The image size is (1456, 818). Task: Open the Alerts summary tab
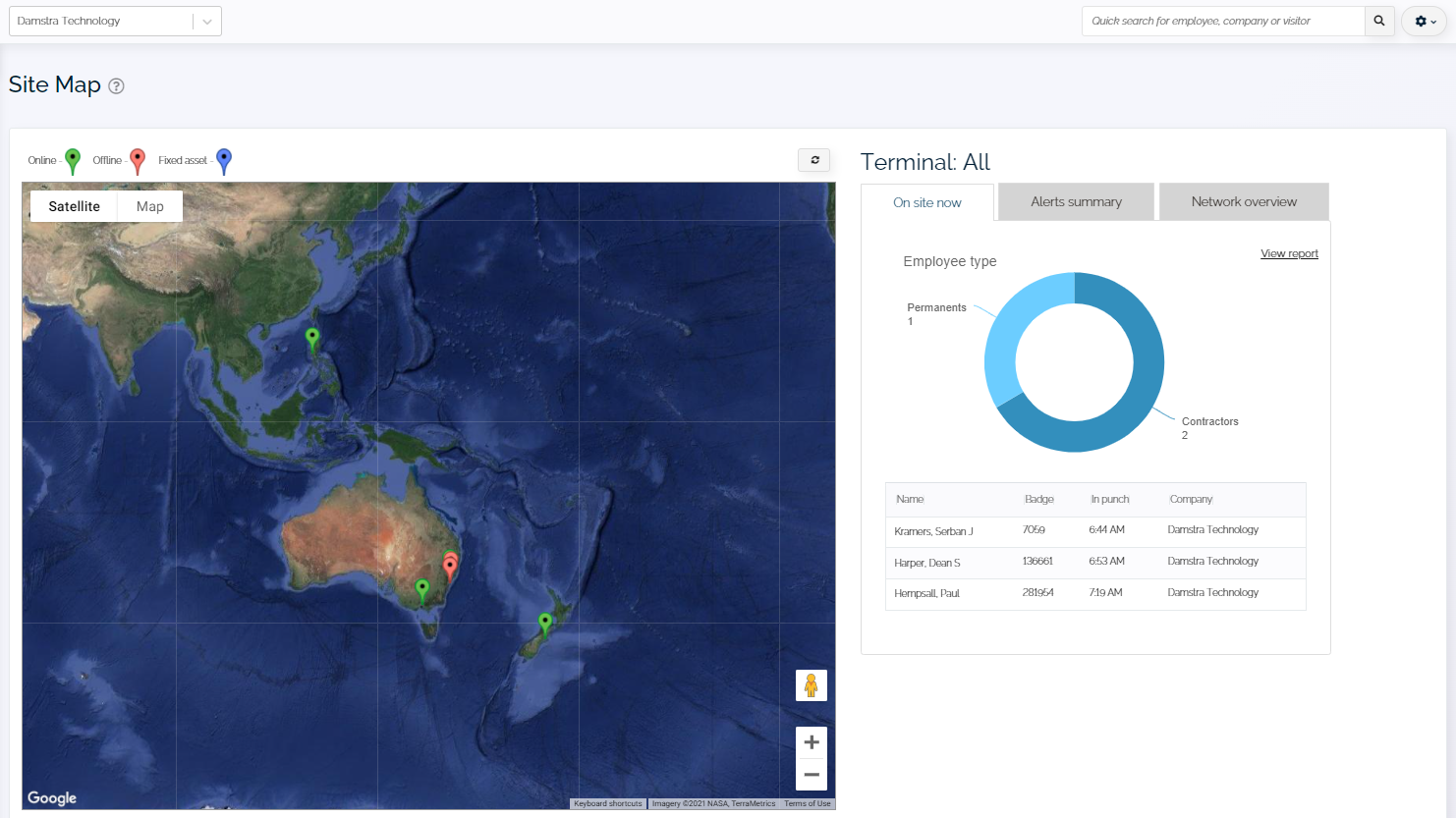click(x=1076, y=202)
